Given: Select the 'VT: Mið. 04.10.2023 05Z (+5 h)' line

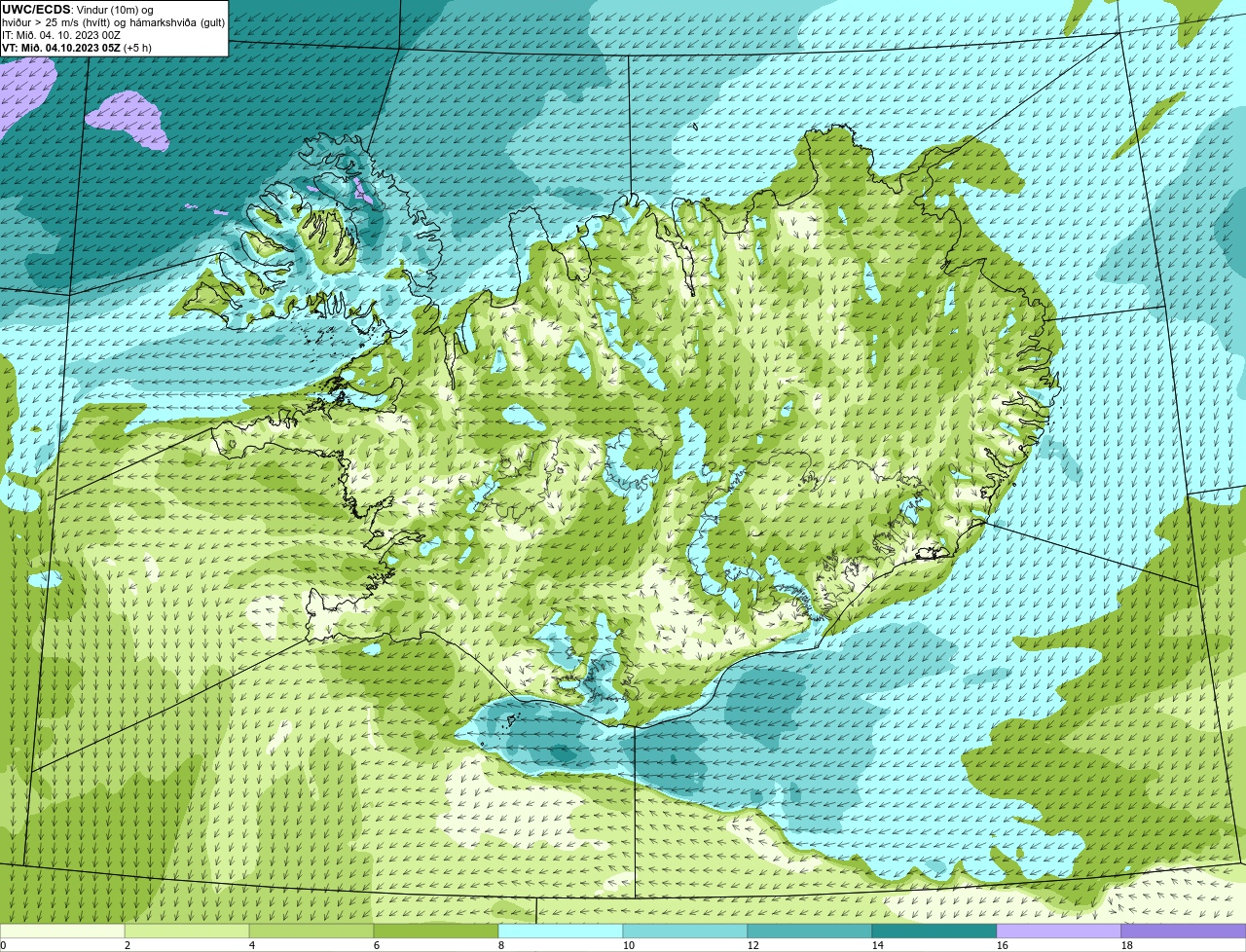Looking at the screenshot, I should click(77, 48).
